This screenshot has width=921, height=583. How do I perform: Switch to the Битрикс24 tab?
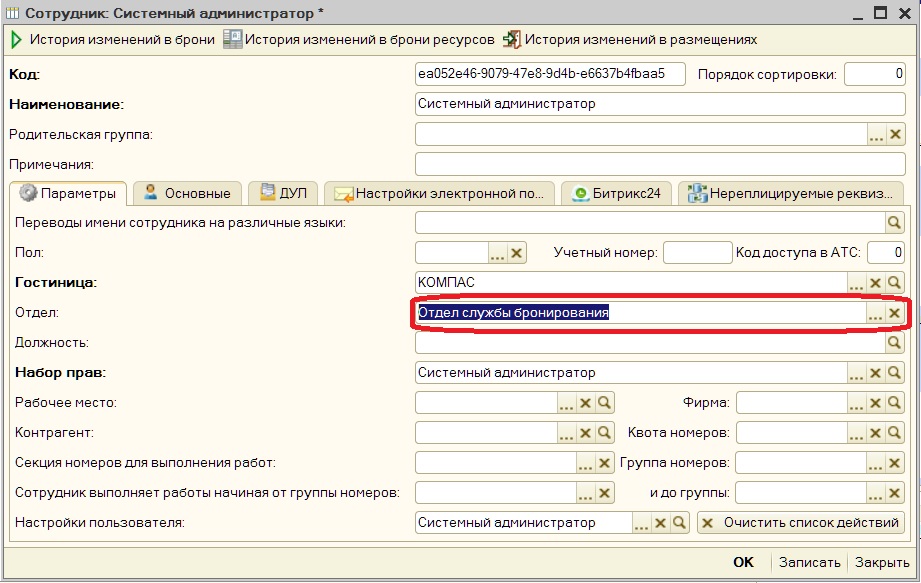click(616, 193)
